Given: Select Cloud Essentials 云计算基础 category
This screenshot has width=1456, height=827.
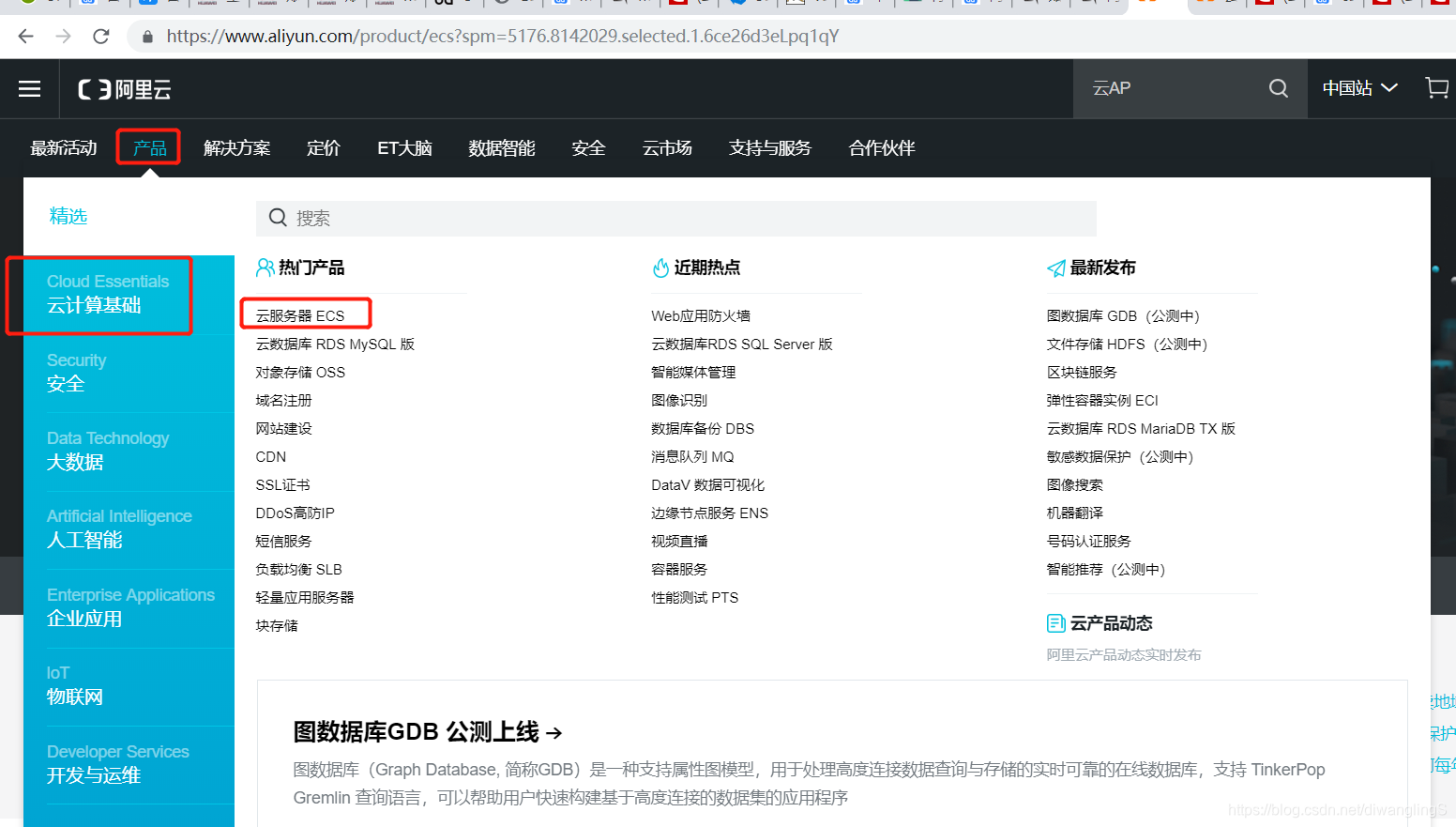Looking at the screenshot, I should (x=129, y=295).
